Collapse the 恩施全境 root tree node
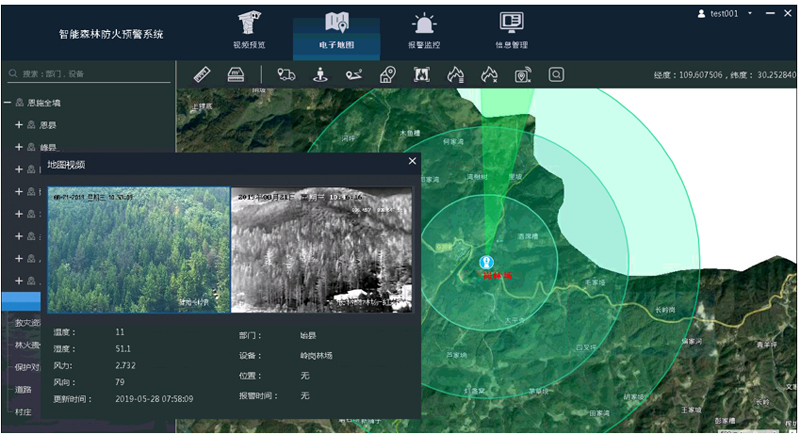 point(8,103)
